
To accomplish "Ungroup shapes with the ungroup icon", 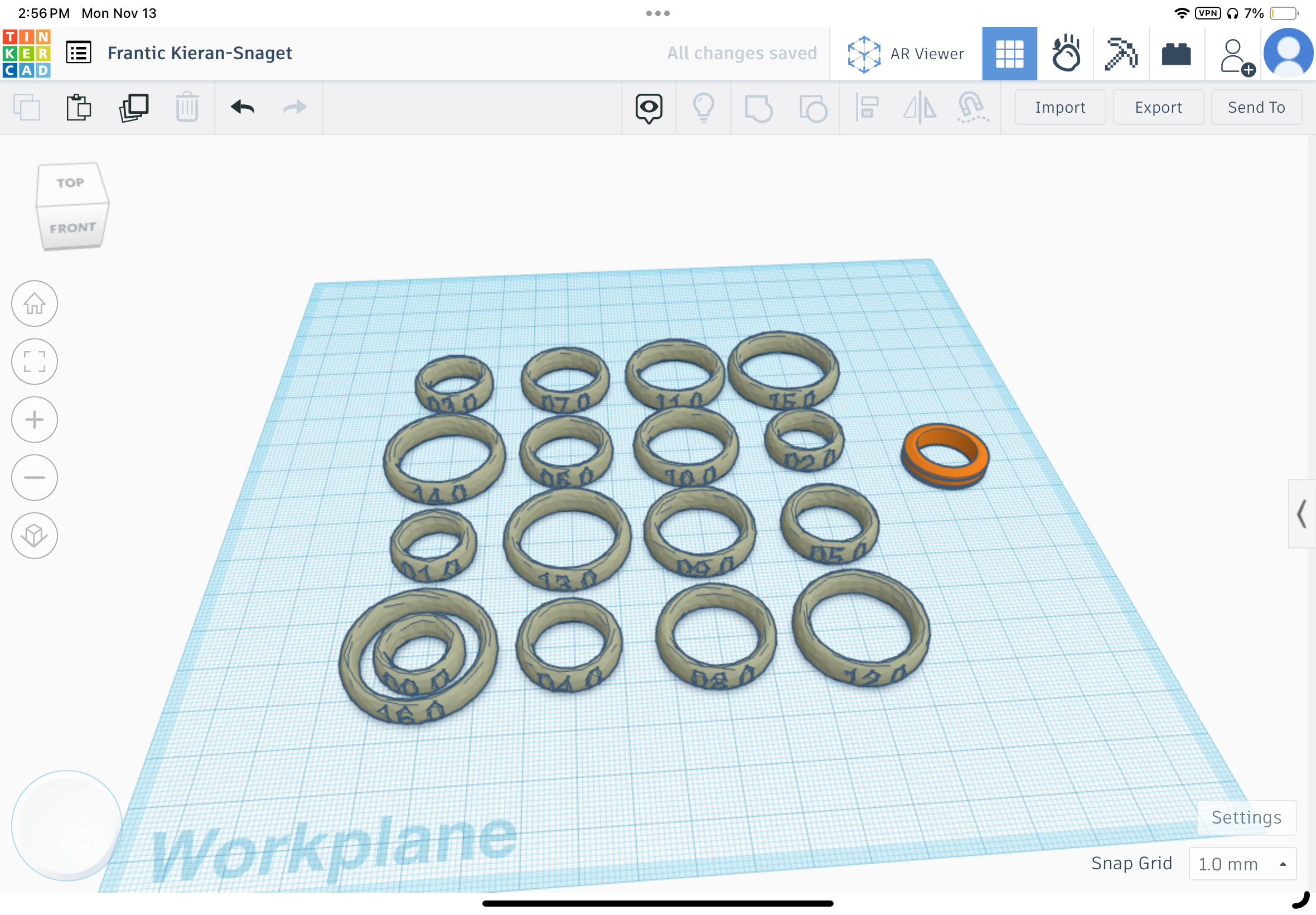I will pos(813,107).
